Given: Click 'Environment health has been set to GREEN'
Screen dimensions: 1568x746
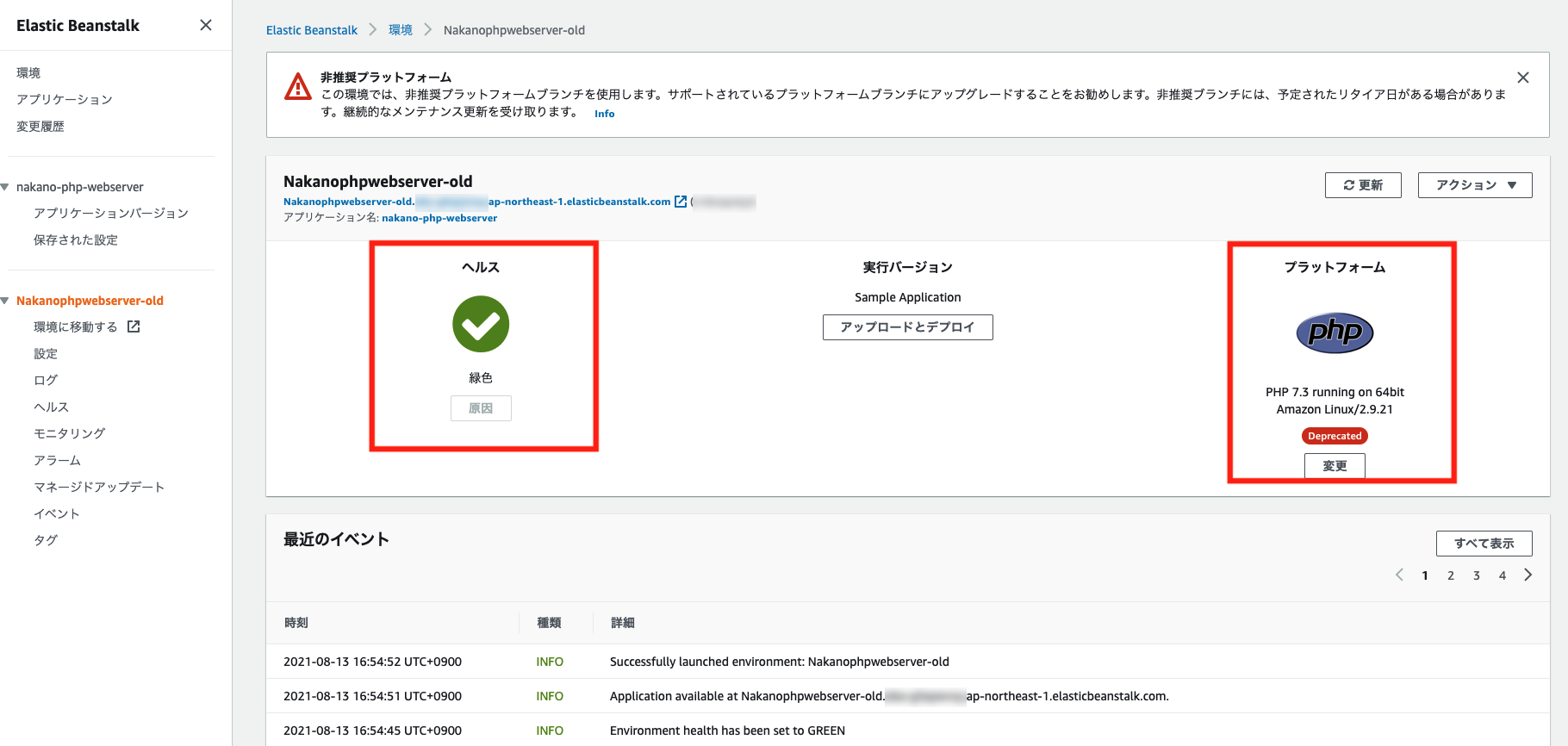Looking at the screenshot, I should pos(727,730).
